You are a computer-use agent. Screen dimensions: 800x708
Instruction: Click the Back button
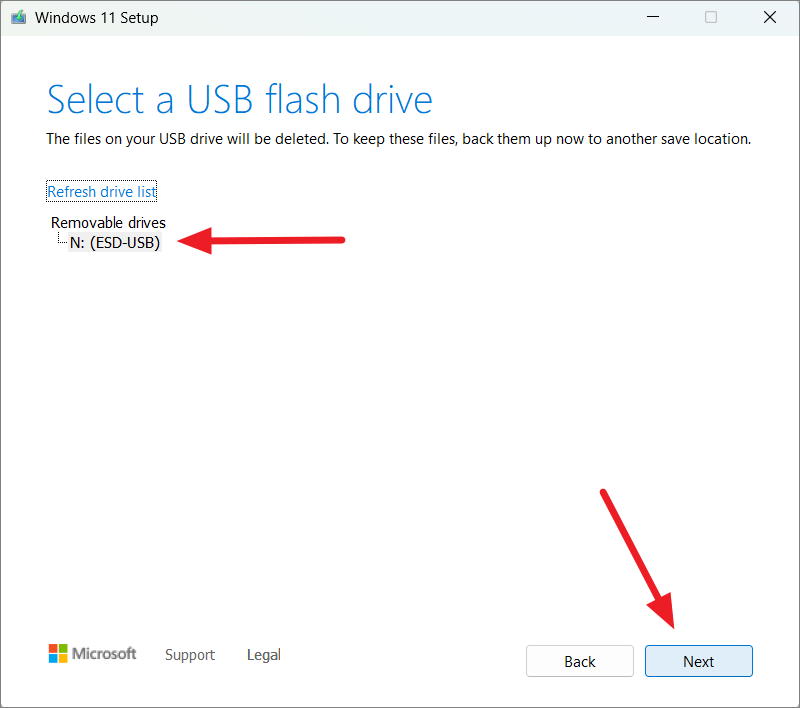tap(580, 661)
